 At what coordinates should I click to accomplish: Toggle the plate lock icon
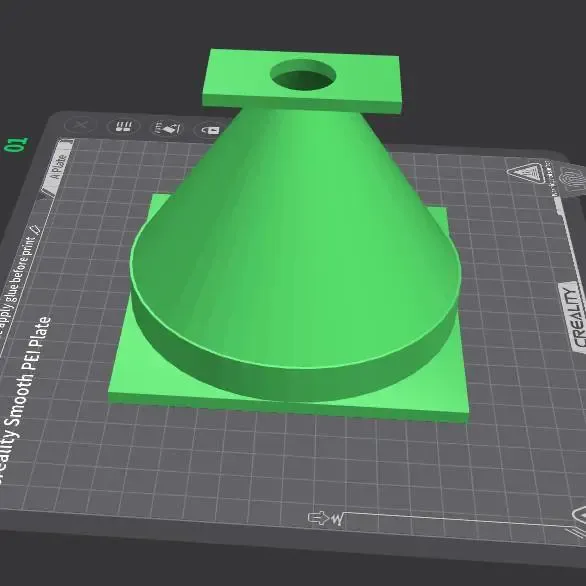tap(210, 130)
